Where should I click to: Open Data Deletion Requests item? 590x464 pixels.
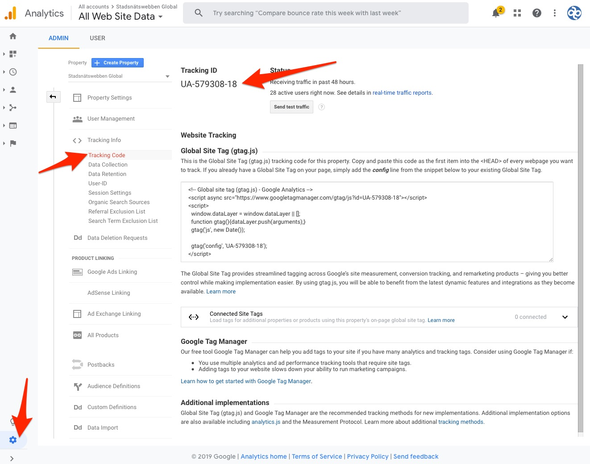coord(117,238)
